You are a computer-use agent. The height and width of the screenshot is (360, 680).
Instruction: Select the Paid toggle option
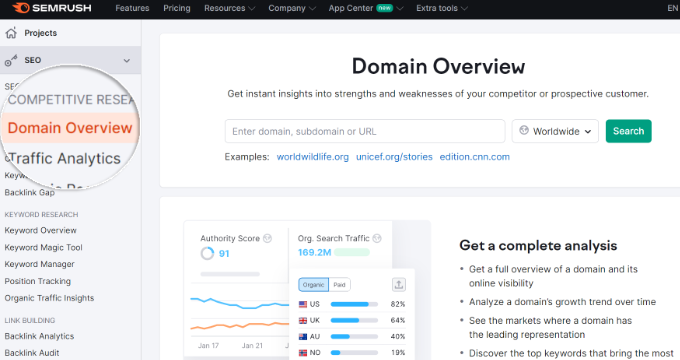339,285
